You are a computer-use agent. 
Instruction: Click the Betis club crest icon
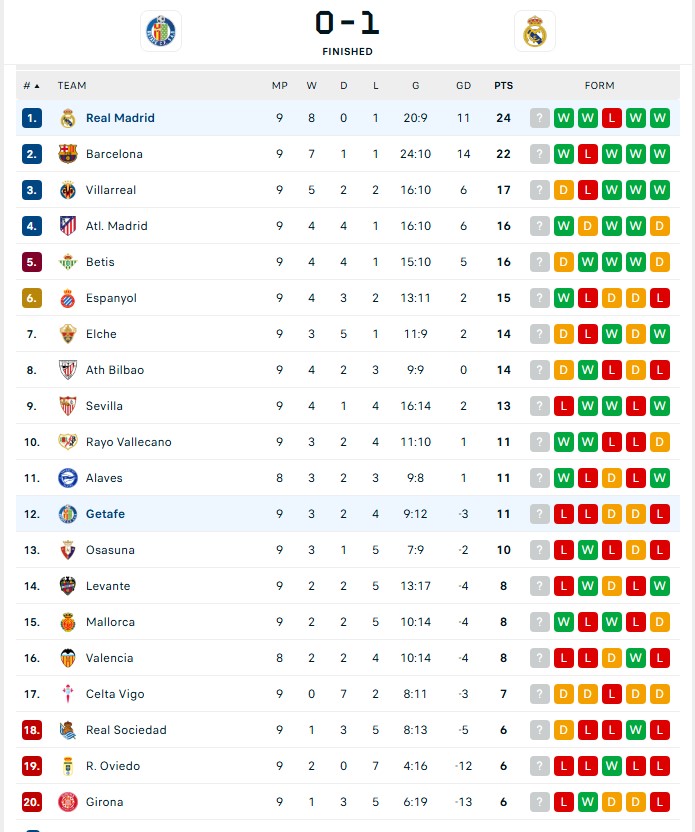68,262
